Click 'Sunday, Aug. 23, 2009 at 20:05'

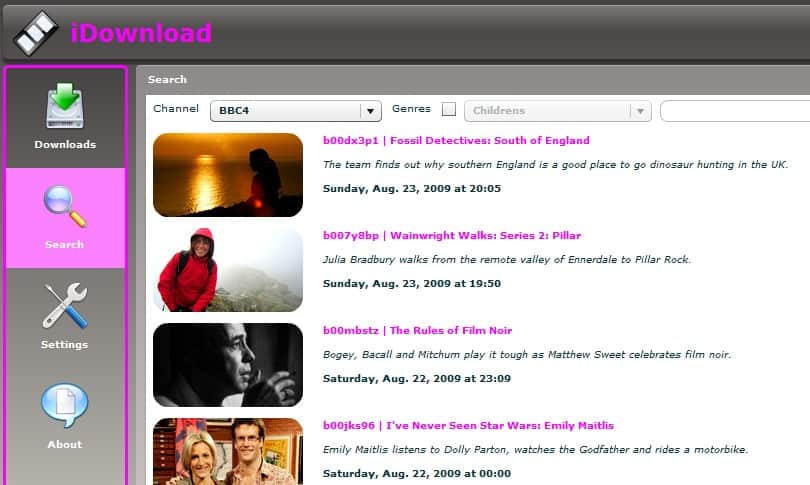click(412, 189)
